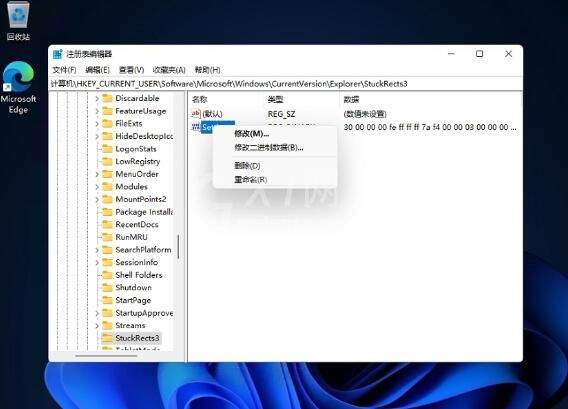
Task: Click the binary icon of the Settings value
Action: point(196,127)
